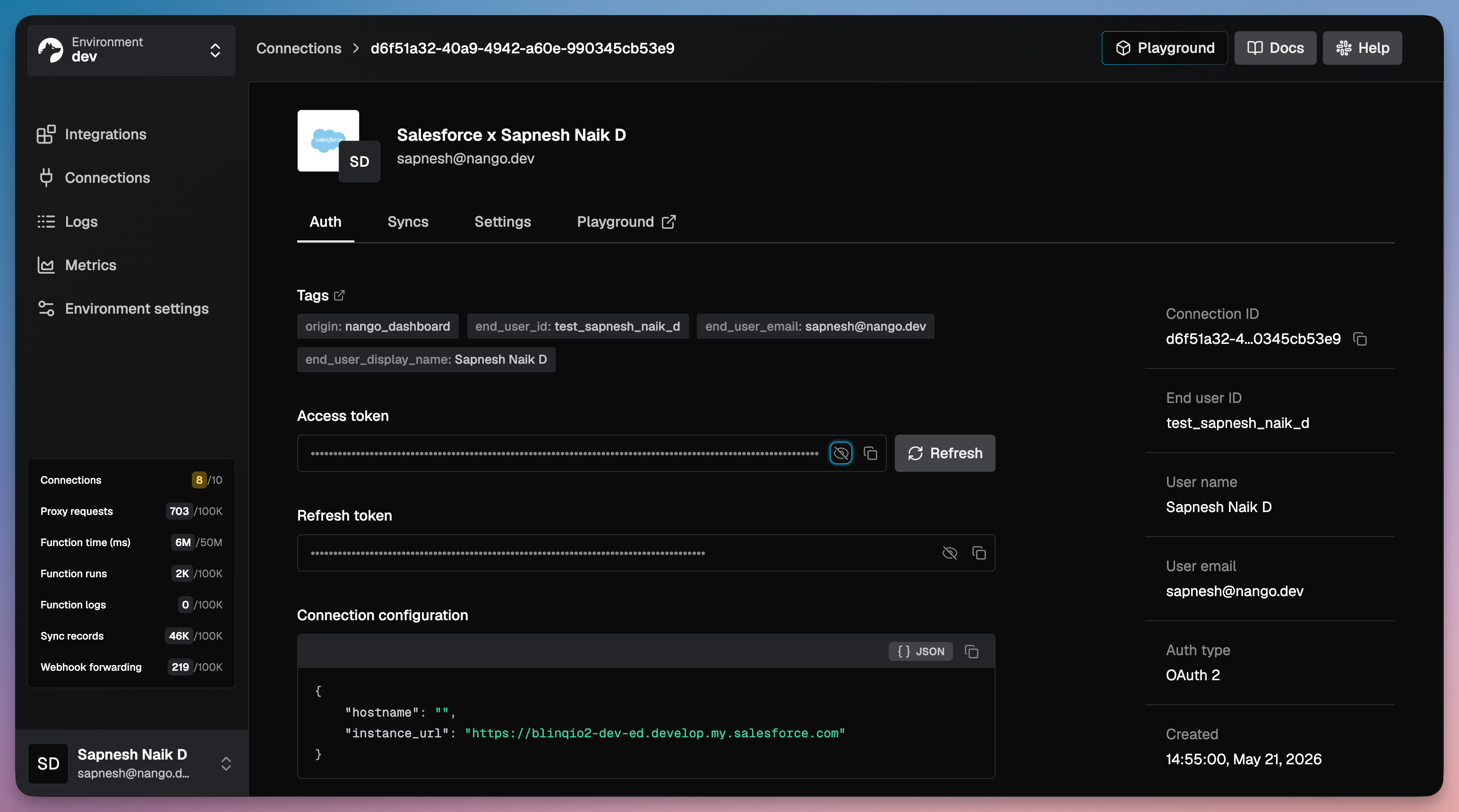Screen dimensions: 1459x812
Task: Click the instance_url Salesforce link value
Action: [x=655, y=733]
